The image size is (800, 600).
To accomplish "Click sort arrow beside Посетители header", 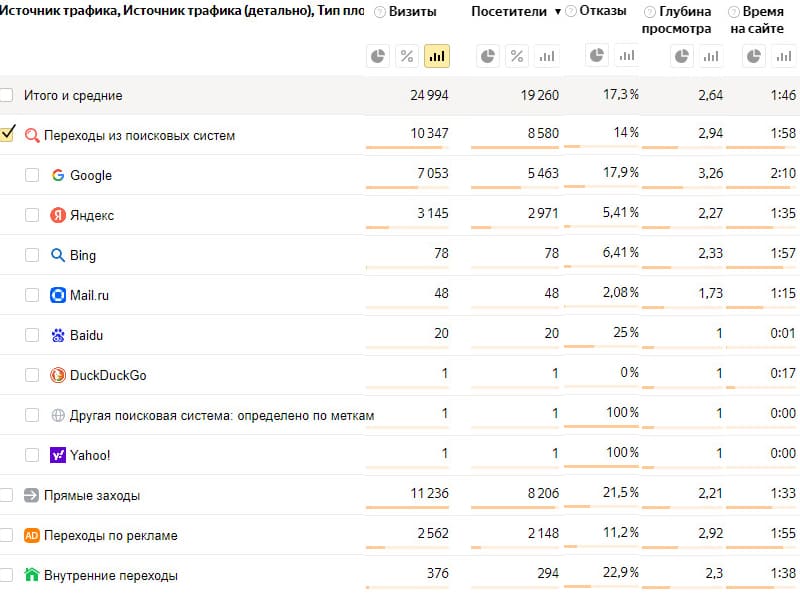I will pos(557,12).
